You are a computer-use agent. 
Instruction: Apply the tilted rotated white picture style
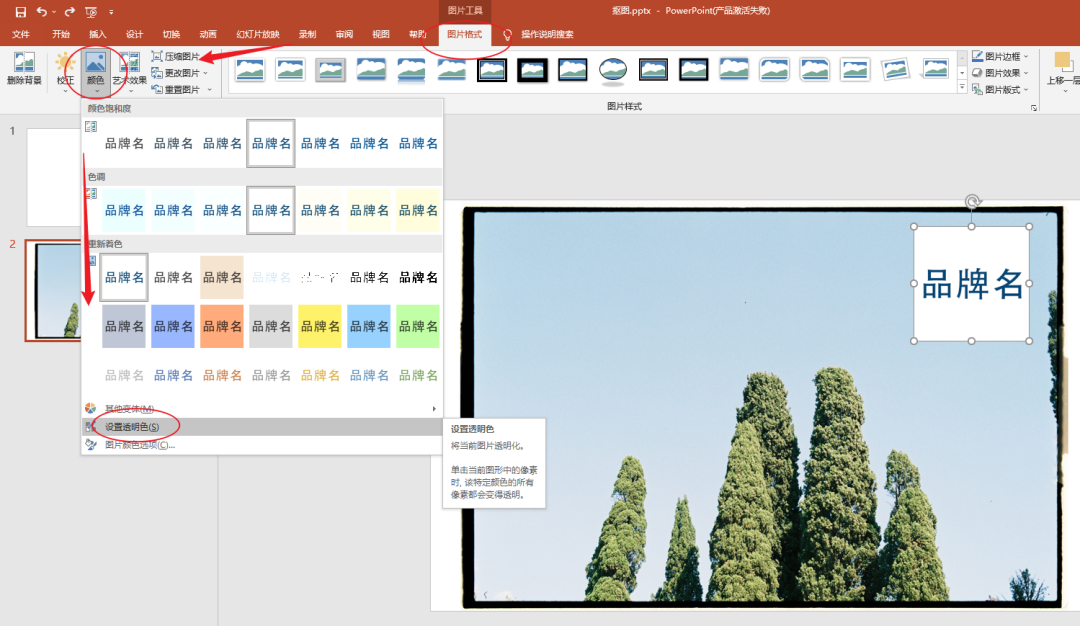tap(895, 70)
